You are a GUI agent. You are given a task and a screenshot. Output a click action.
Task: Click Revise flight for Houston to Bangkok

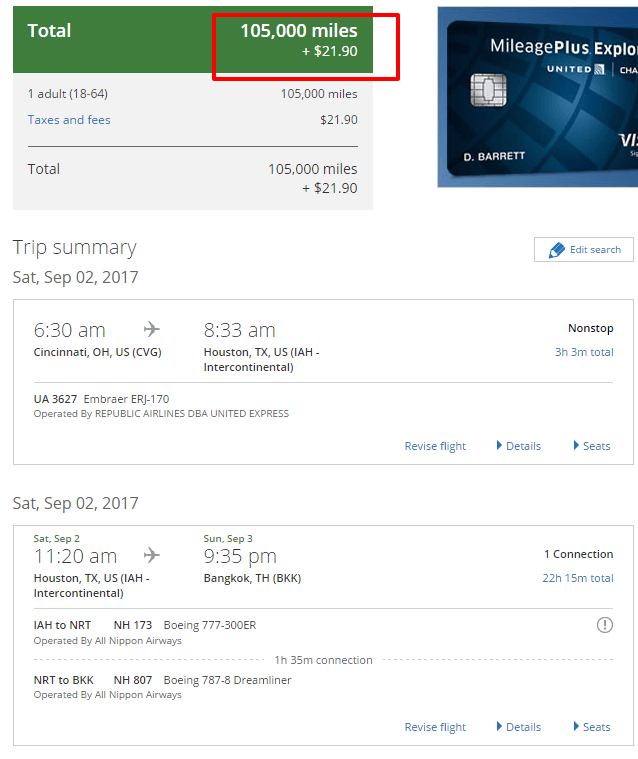435,727
